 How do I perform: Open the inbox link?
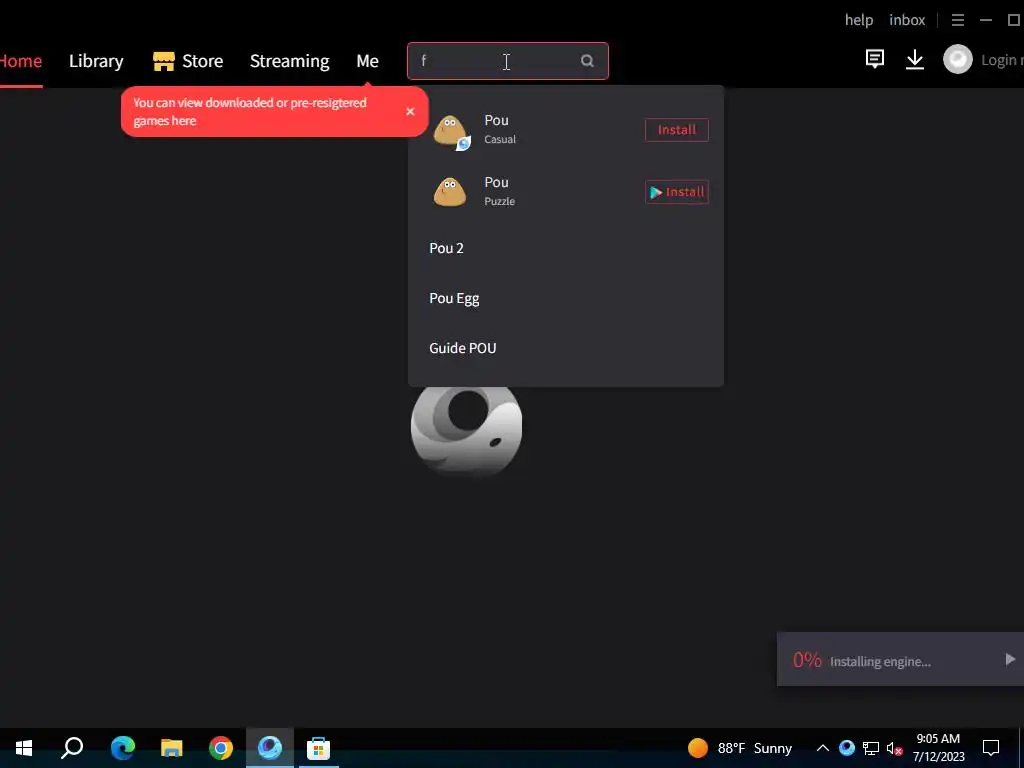907,20
